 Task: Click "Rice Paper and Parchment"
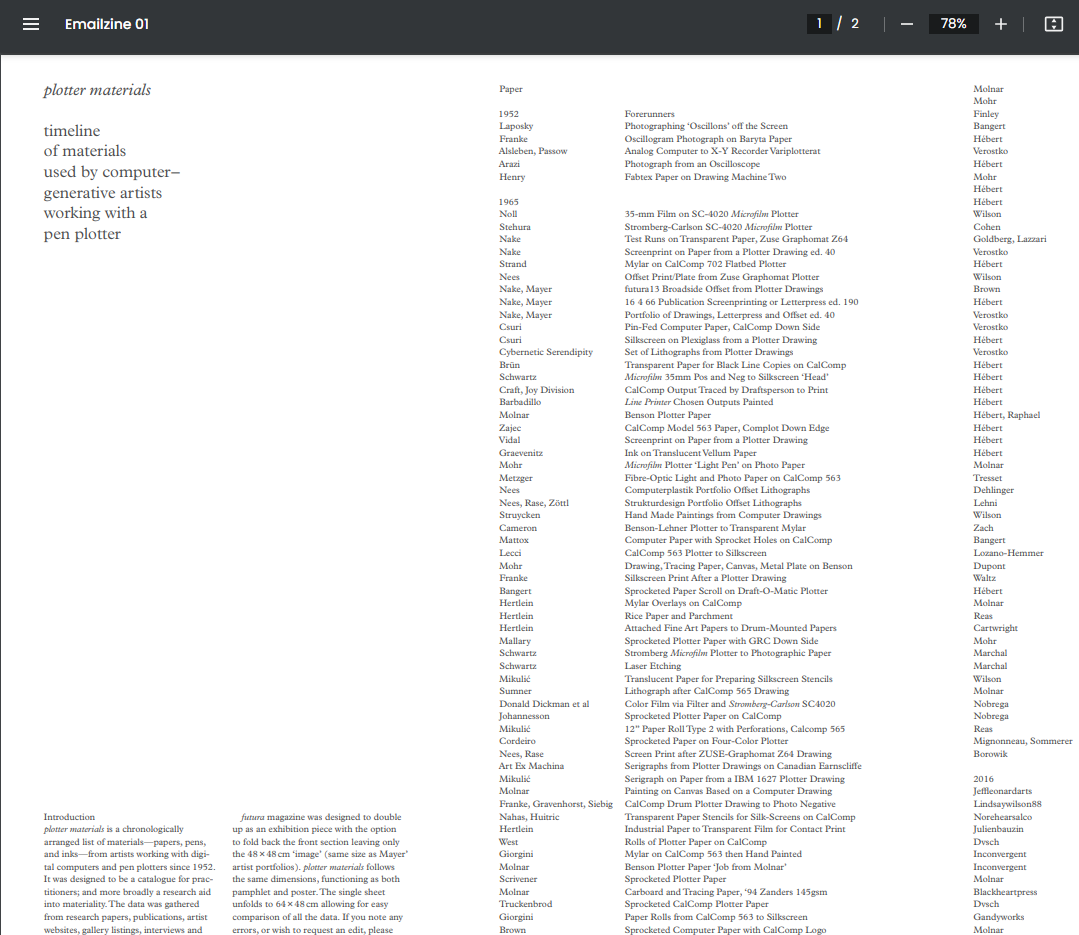(x=679, y=616)
